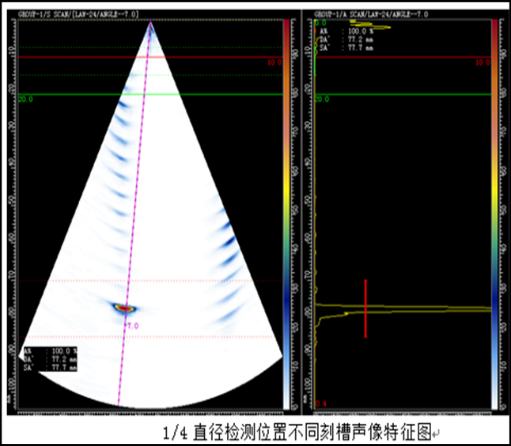Click the AN DA SA readout box in S-scan
The height and width of the screenshot is (446, 511).
tap(51, 359)
